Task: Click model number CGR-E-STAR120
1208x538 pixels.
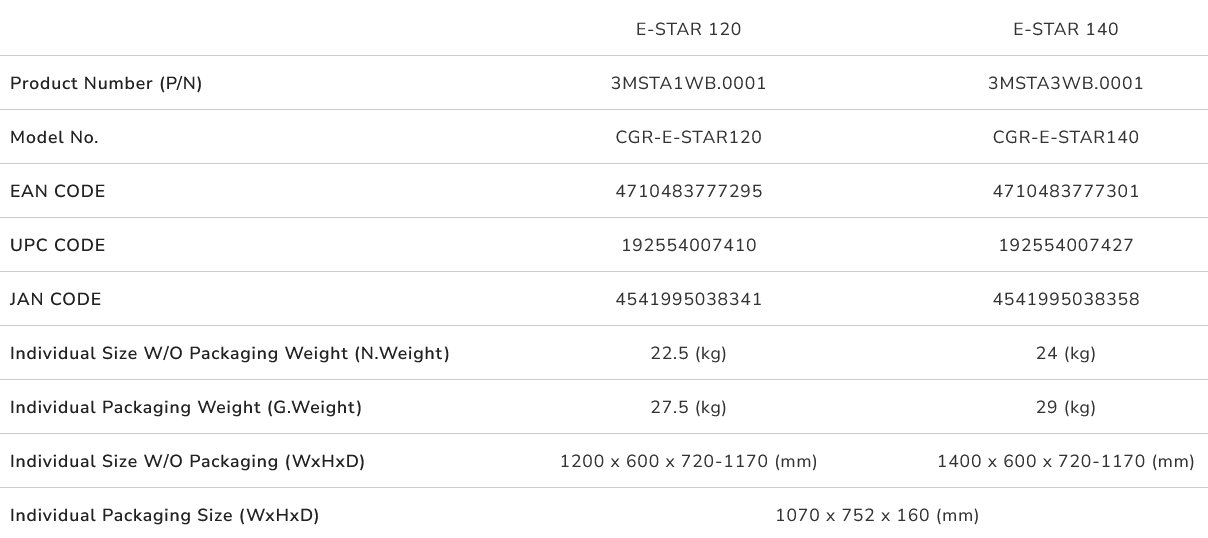Action: [x=688, y=137]
